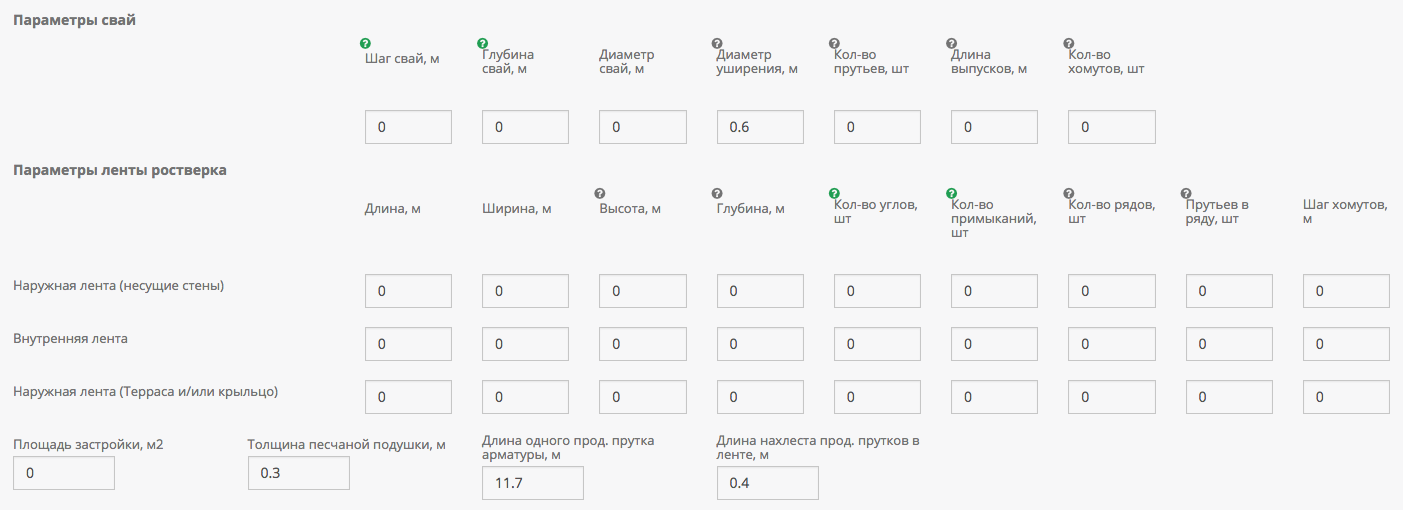Screen dimensions: 1403x510
Task: Click Кол-во хомутов input in Параметры свай
Action: coord(1111,127)
